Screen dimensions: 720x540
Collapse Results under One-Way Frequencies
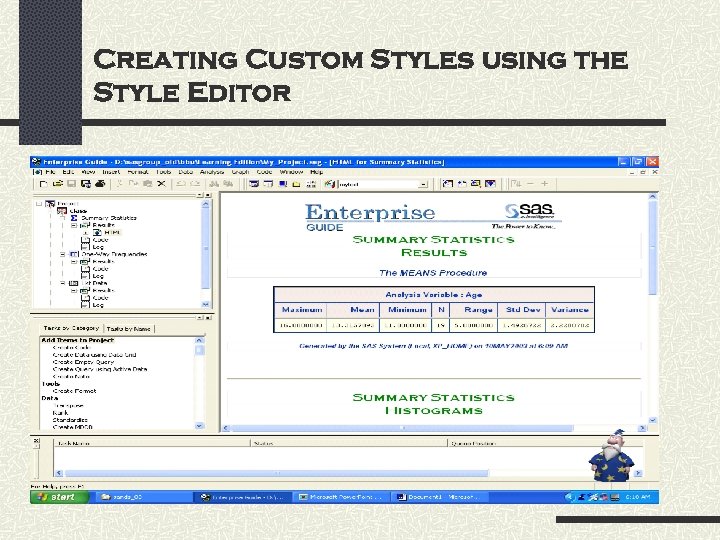click(x=73, y=261)
